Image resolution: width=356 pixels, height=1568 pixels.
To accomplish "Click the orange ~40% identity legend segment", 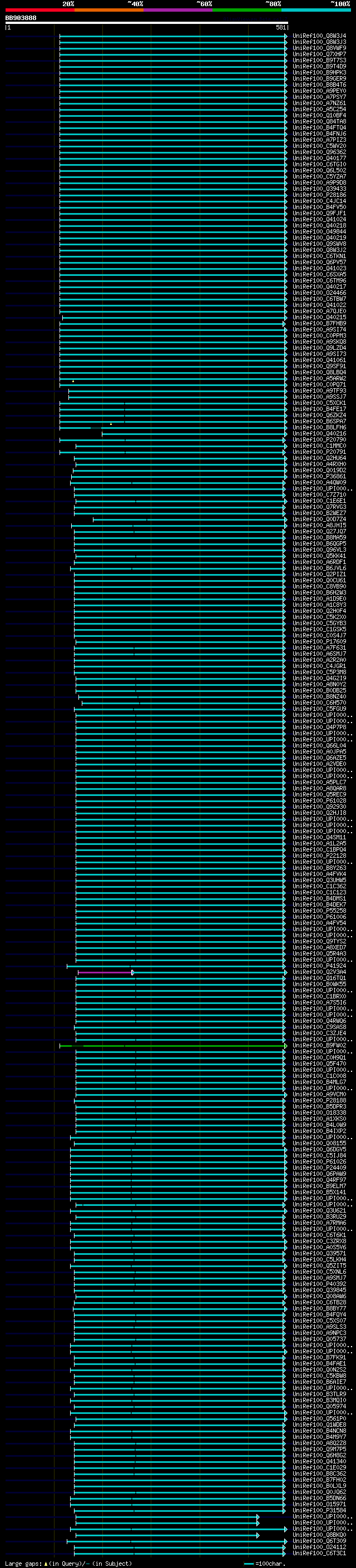I will (109, 10).
